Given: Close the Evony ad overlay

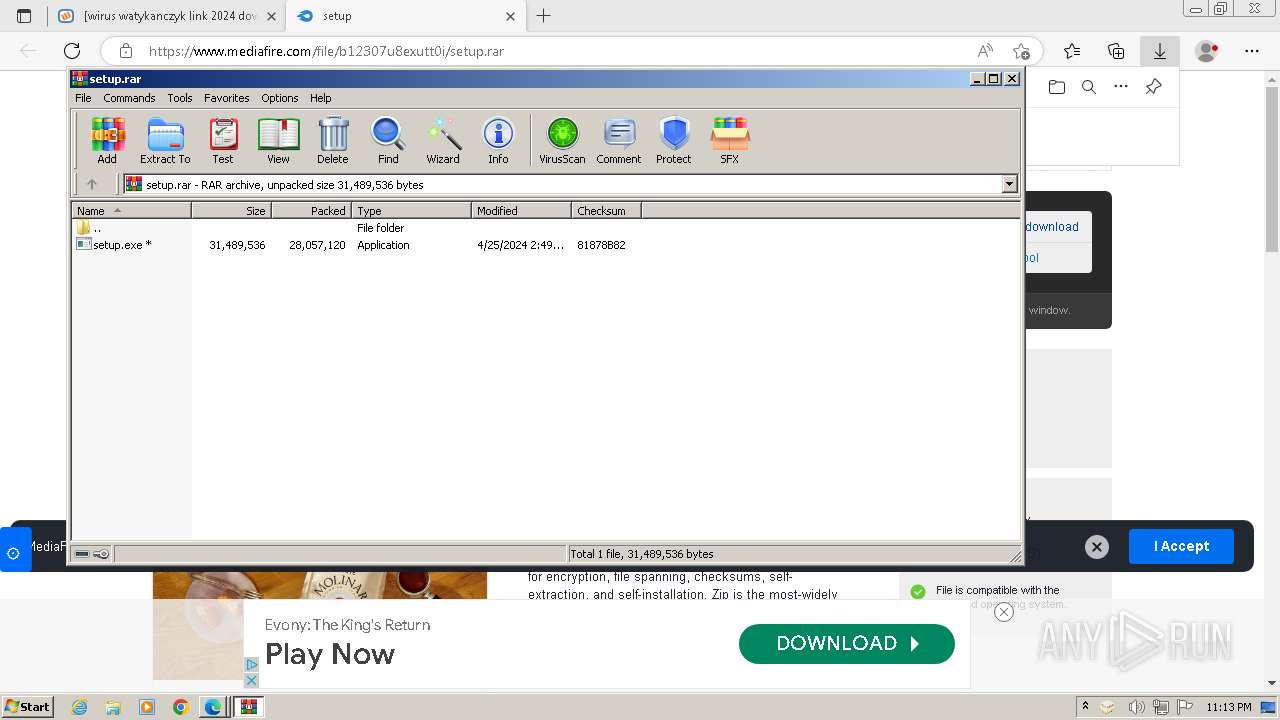Looking at the screenshot, I should point(1004,612).
